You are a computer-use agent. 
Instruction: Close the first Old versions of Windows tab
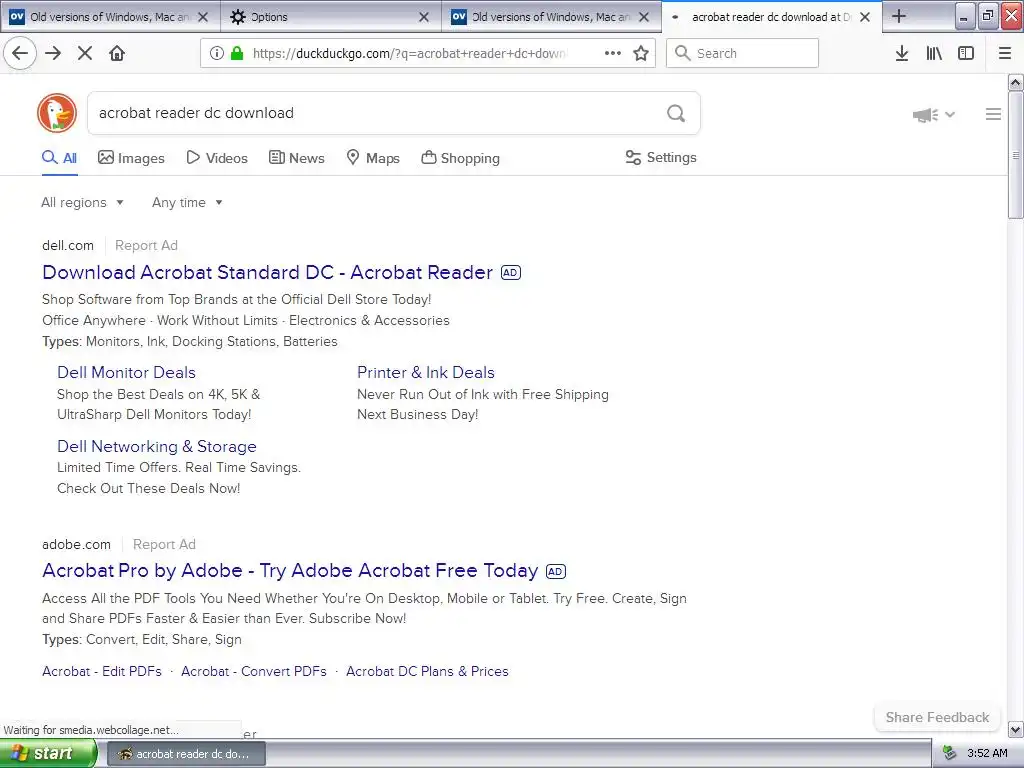coord(203,17)
